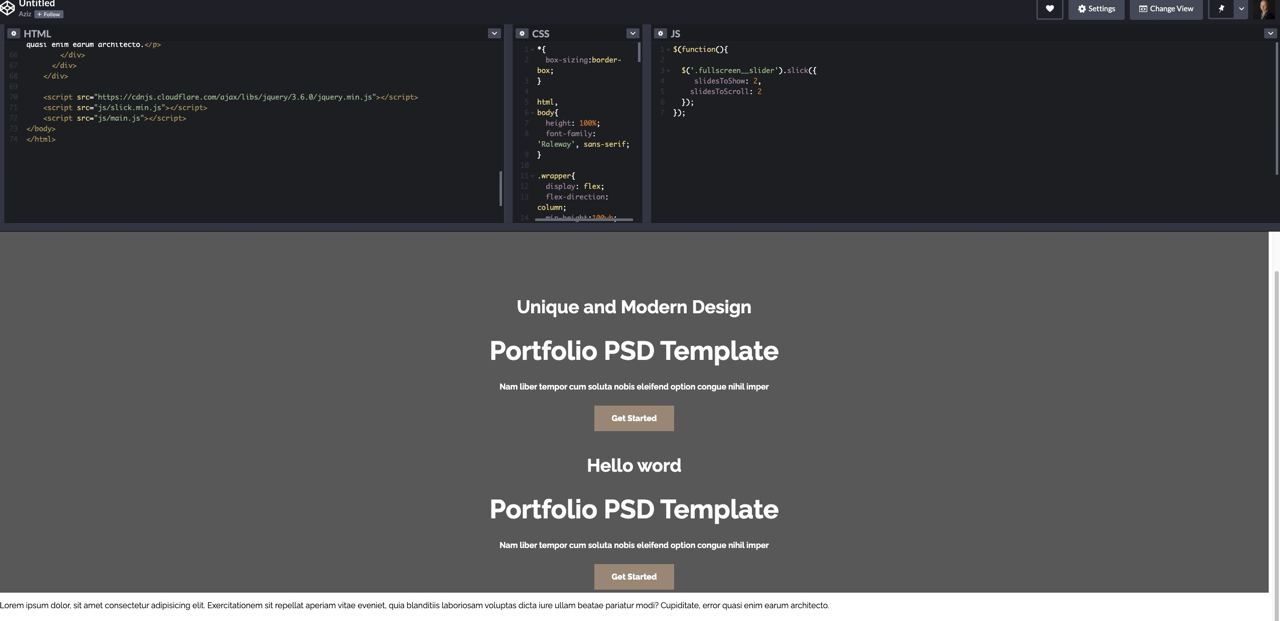Select the HTML editor tab title
The image size is (1280, 621).
37,34
